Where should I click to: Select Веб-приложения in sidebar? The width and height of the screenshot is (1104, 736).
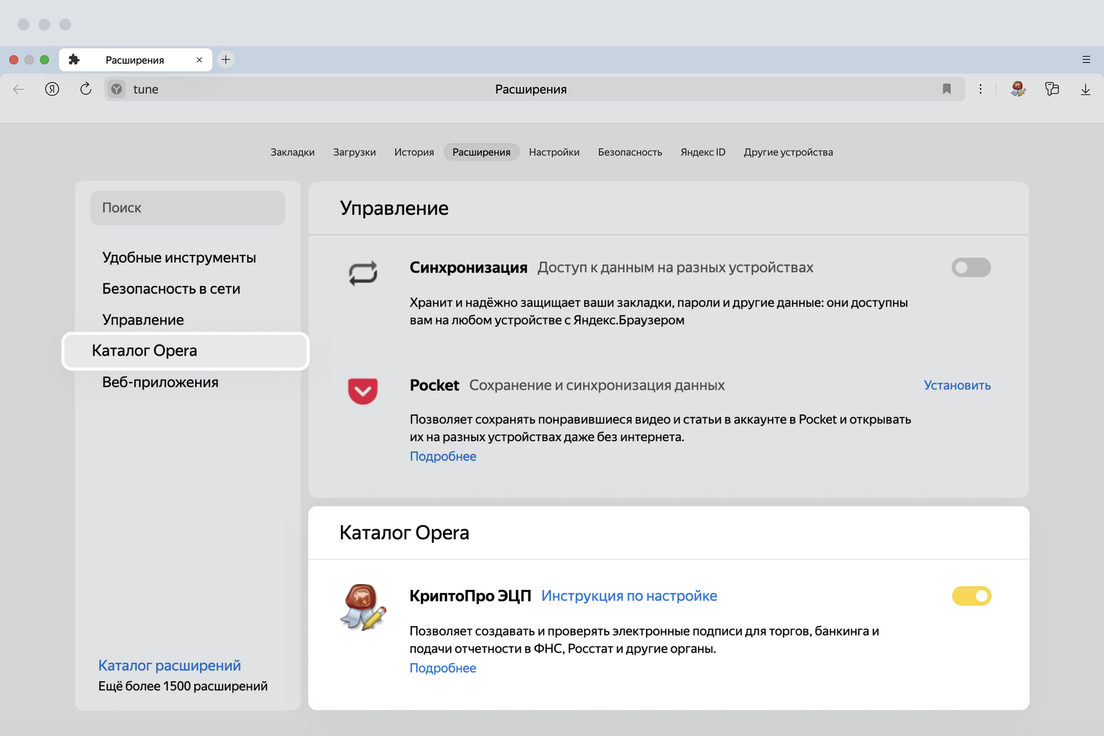click(160, 382)
